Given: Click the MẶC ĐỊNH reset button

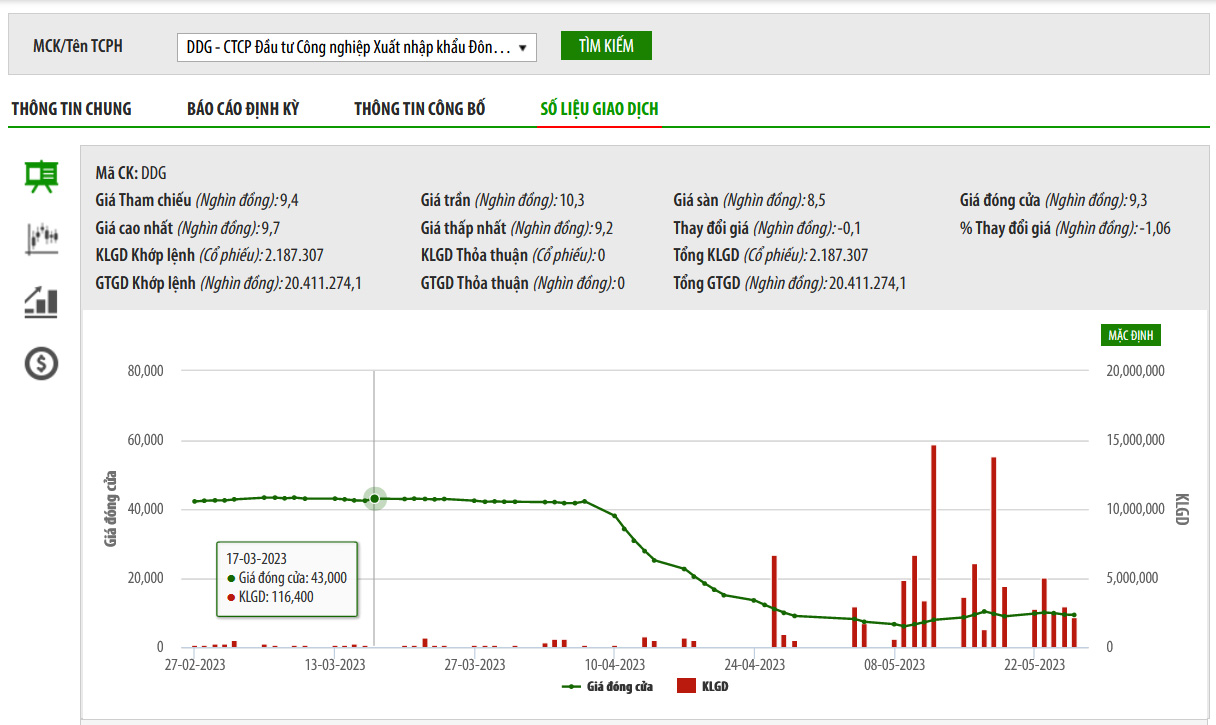Looking at the screenshot, I should 1130,335.
